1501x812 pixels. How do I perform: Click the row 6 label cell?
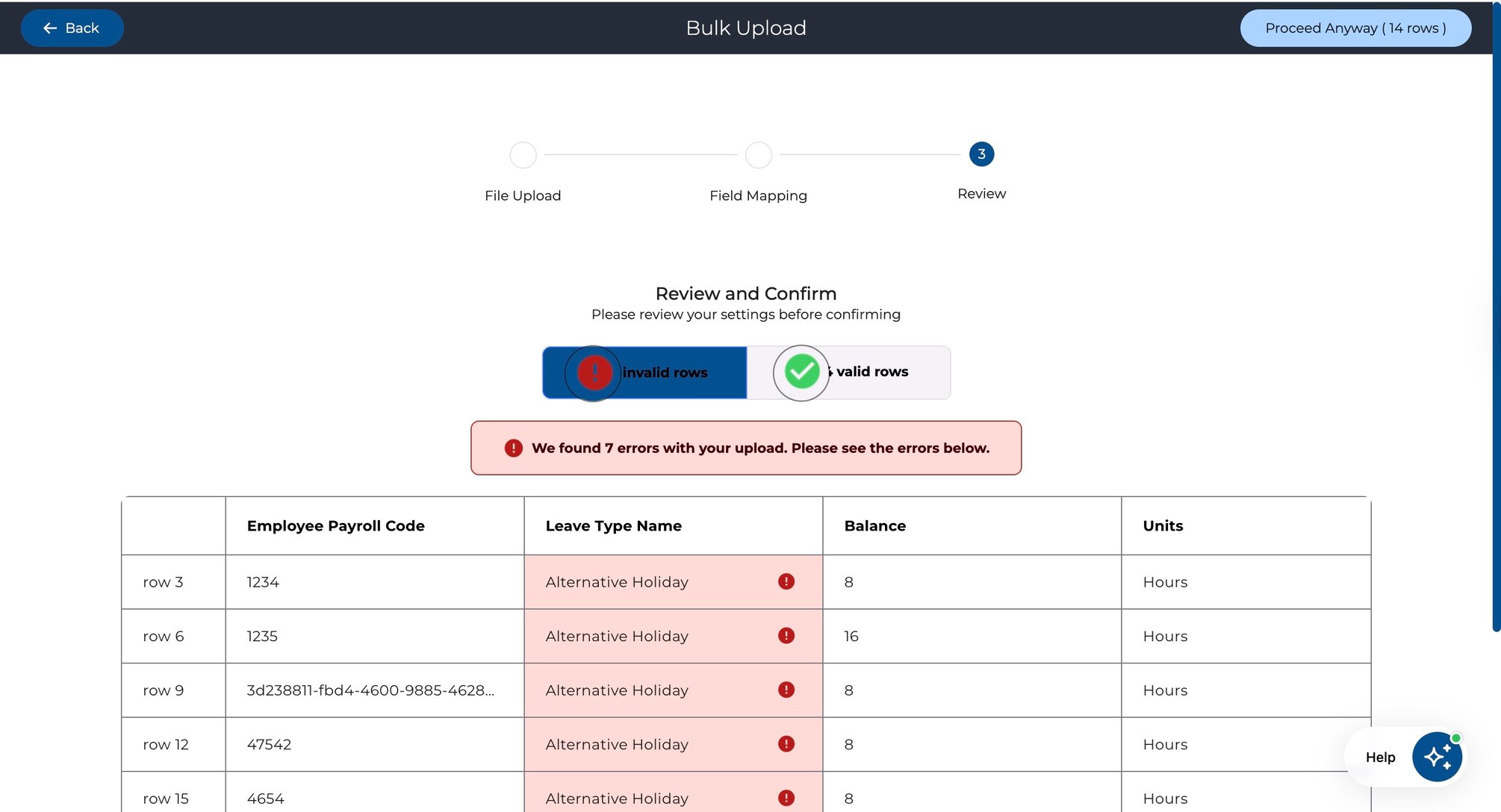point(174,637)
